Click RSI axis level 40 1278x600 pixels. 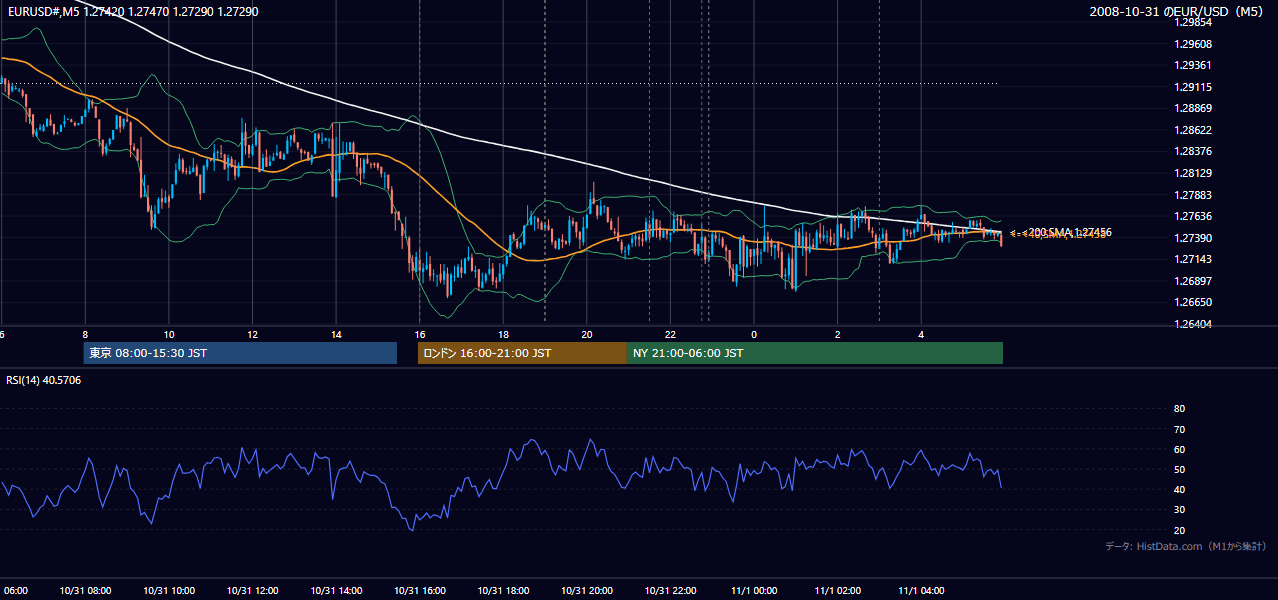pyautogui.click(x=1179, y=490)
